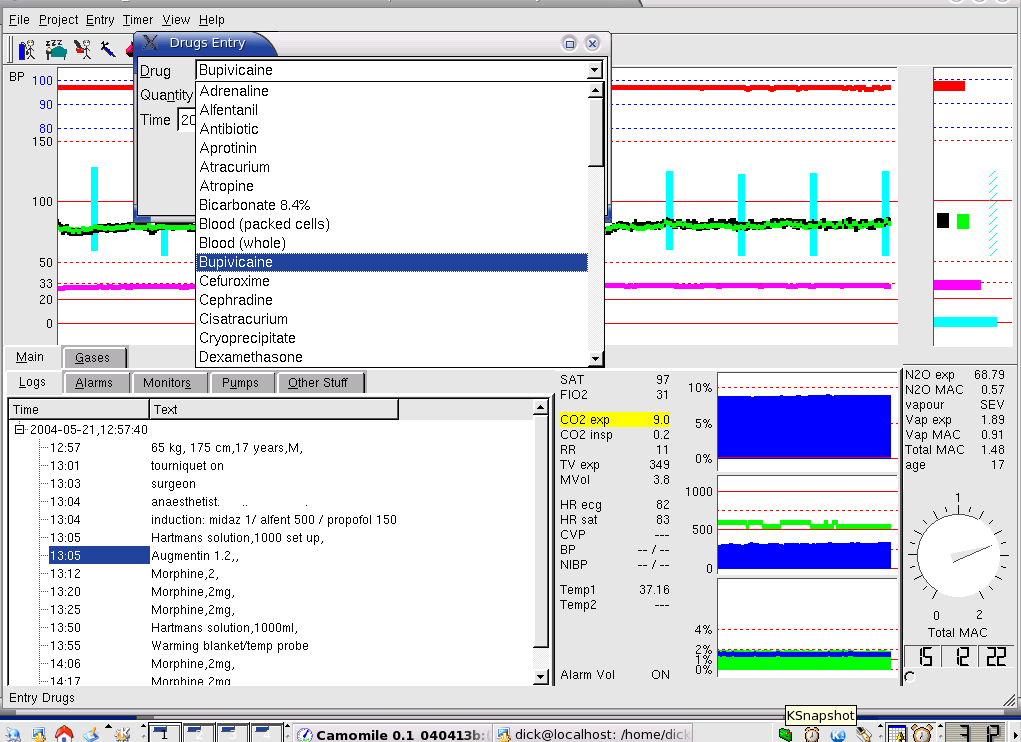Viewport: 1021px width, 742px height.
Task: Click the syringe drug entry icon
Action: [x=108, y=49]
